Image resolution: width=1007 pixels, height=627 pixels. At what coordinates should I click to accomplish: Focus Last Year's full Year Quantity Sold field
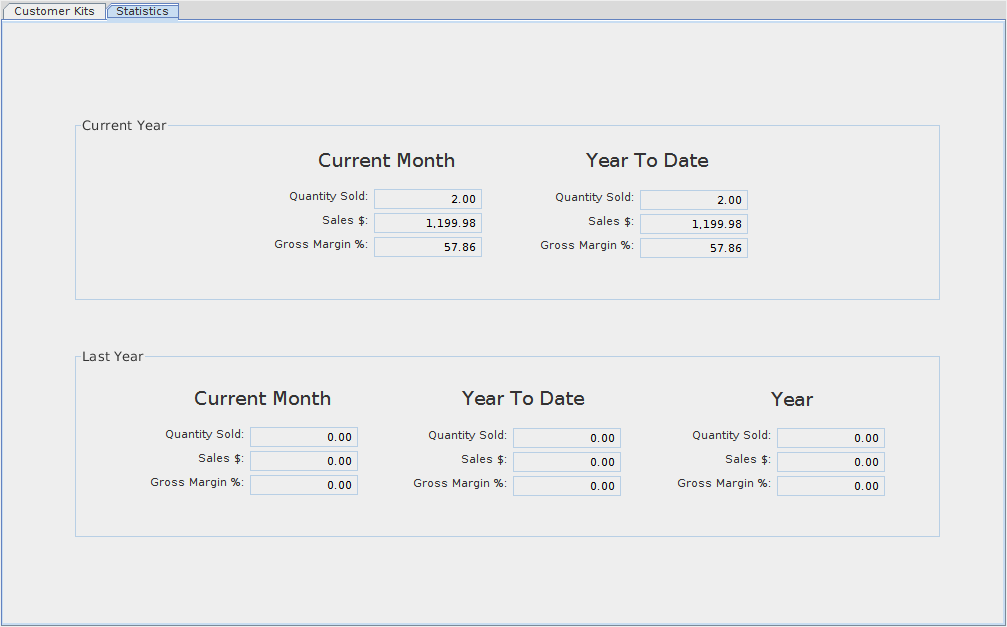(x=830, y=438)
